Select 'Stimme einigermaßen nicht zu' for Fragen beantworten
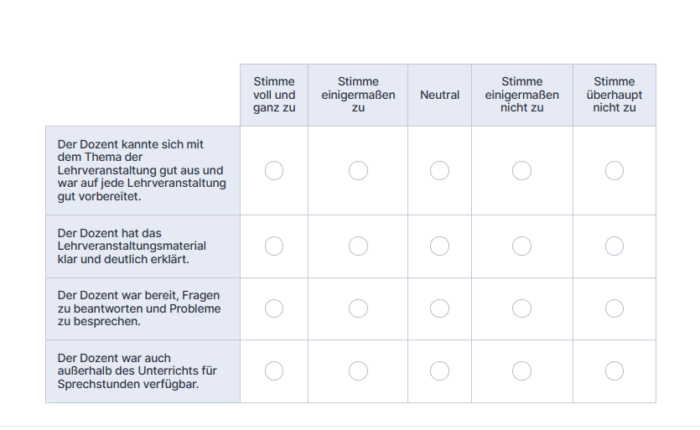 tap(522, 309)
